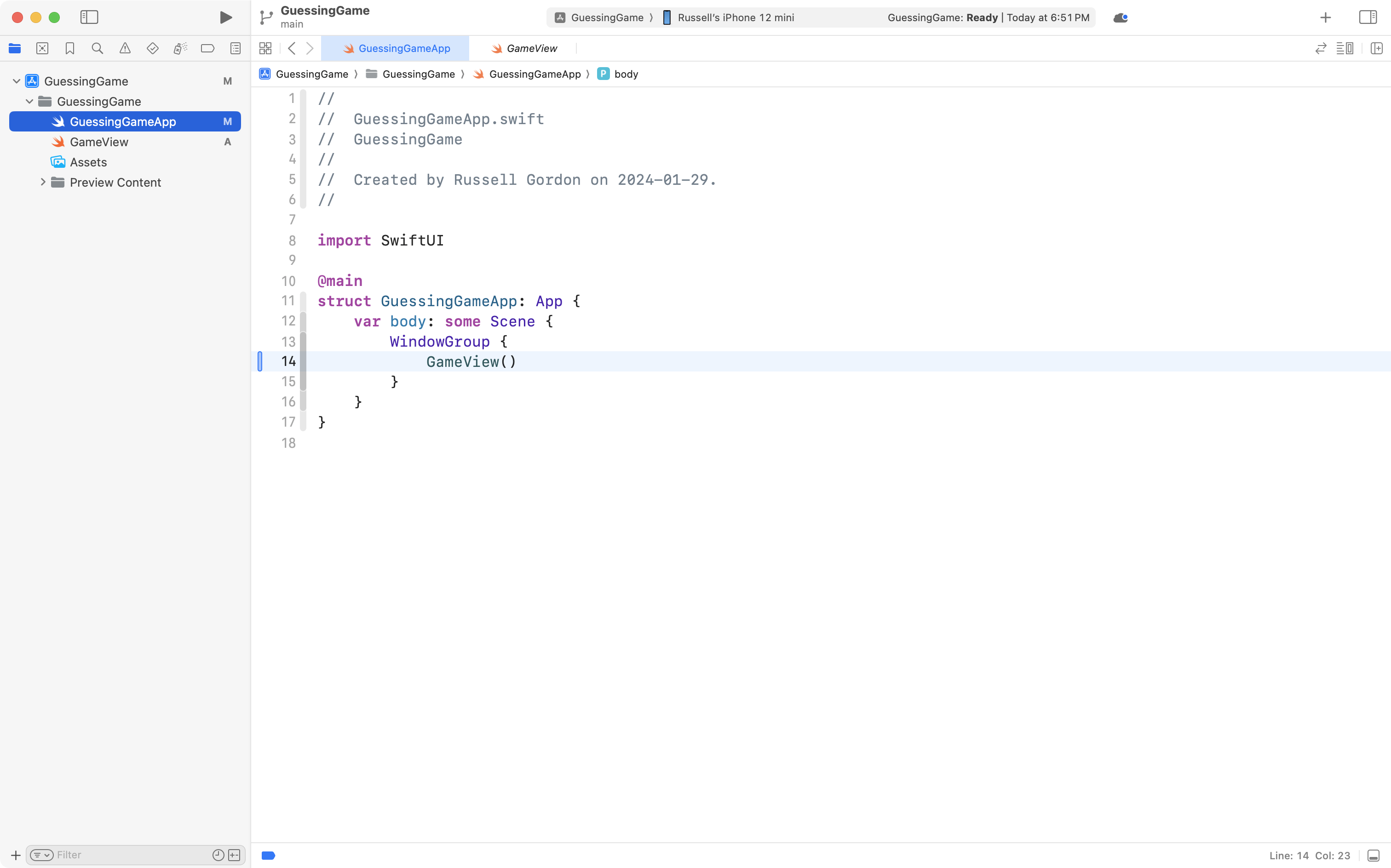Open the Test navigator checkmark icon
1391x868 pixels.
click(x=153, y=48)
